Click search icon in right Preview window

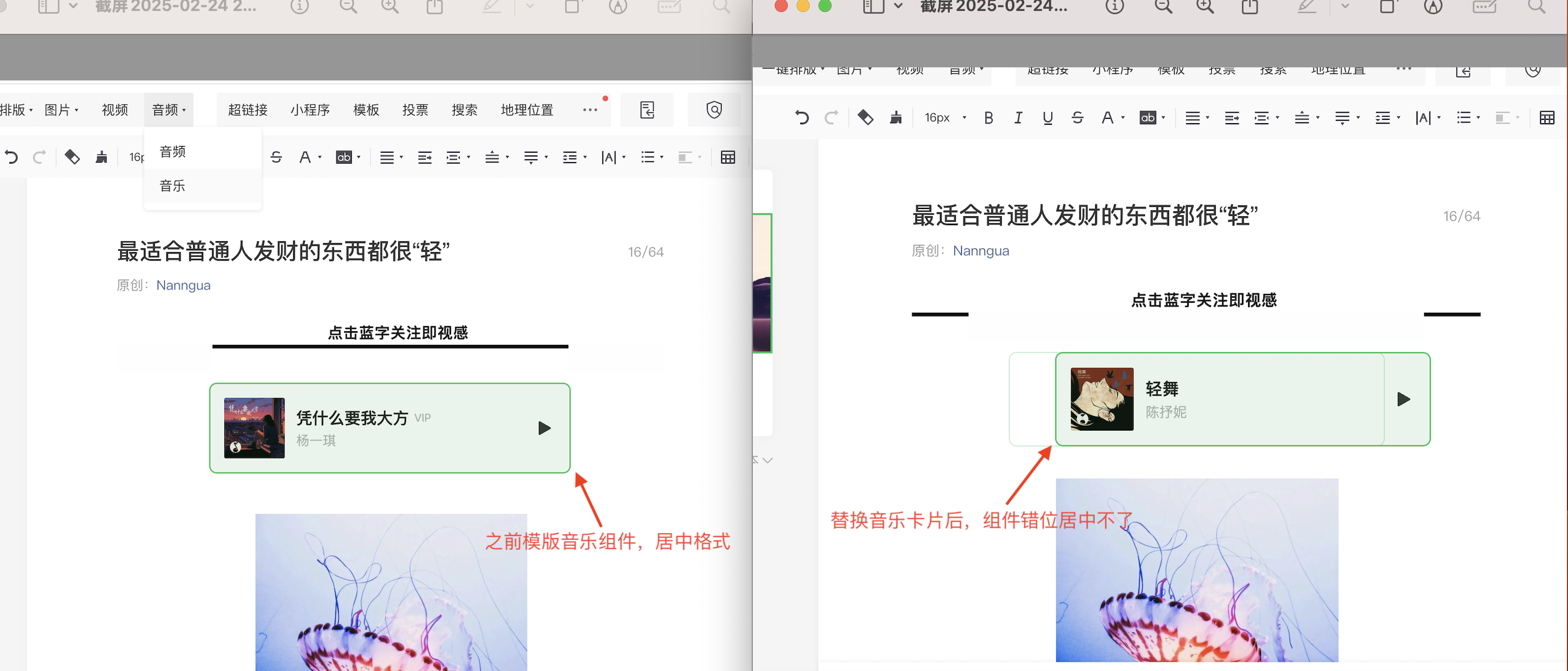[x=1536, y=7]
